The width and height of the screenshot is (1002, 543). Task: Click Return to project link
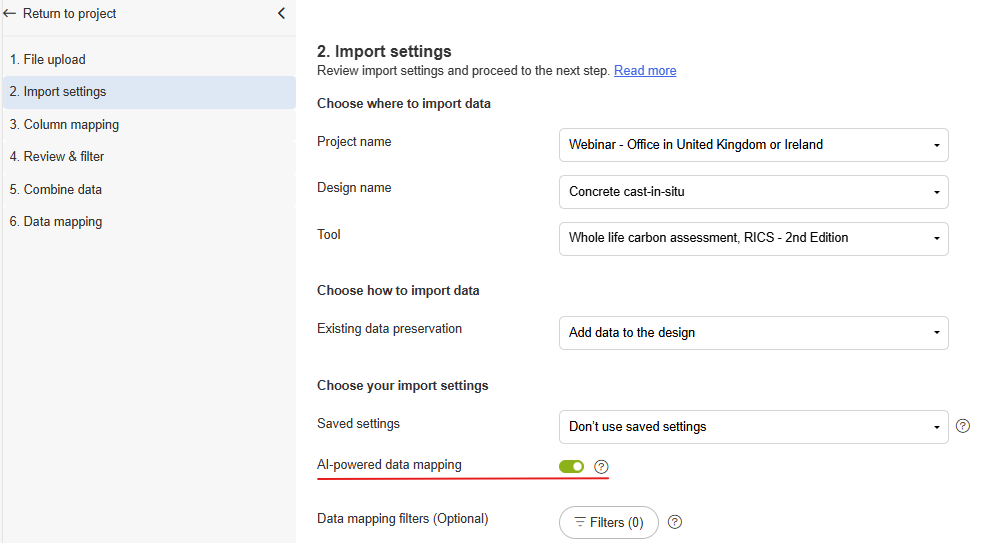coord(69,14)
